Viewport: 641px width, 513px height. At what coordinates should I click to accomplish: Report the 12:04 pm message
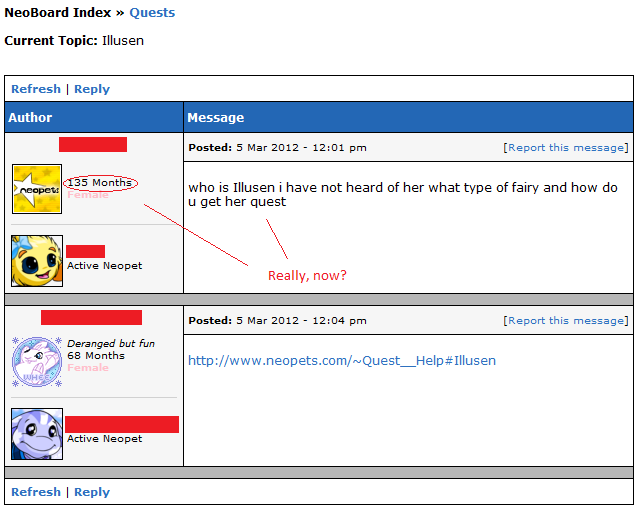pyautogui.click(x=566, y=320)
